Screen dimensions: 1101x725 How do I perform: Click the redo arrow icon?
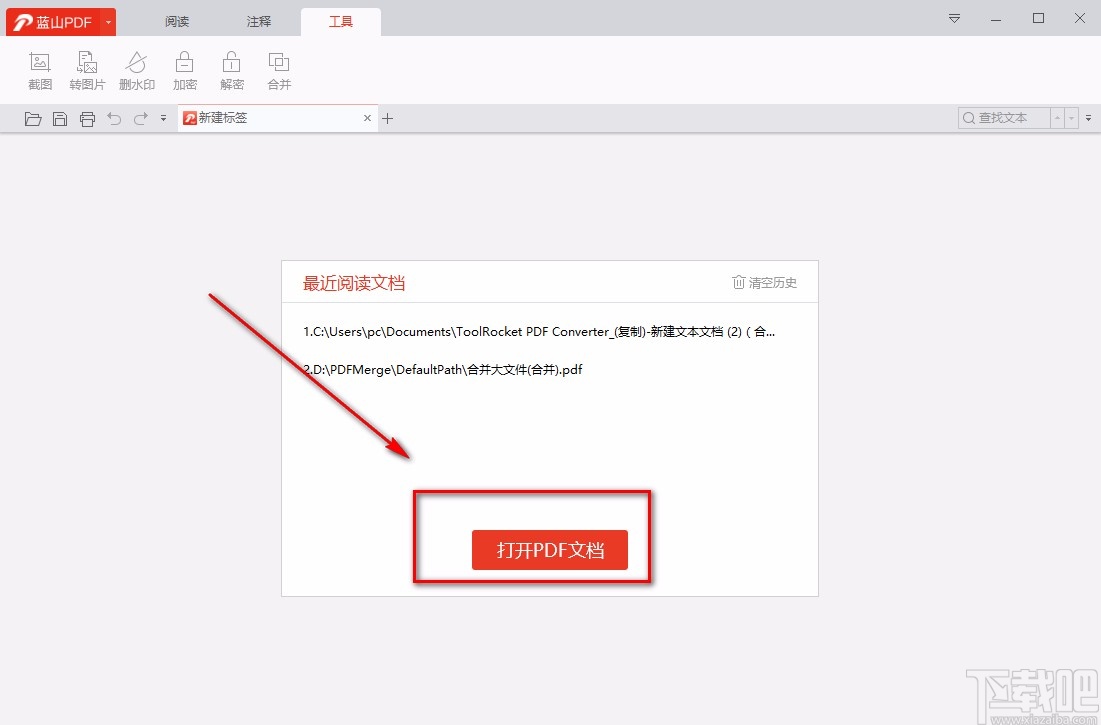tap(140, 118)
